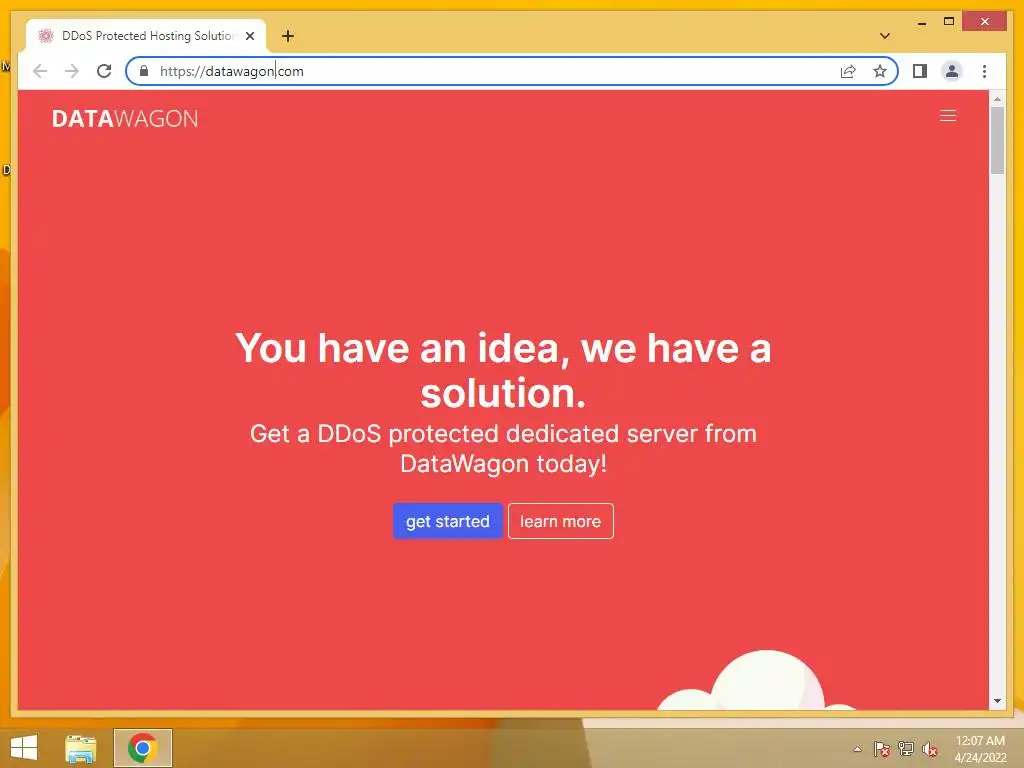Click the DATAWAGON logo
The image size is (1024, 768).
[x=125, y=118]
